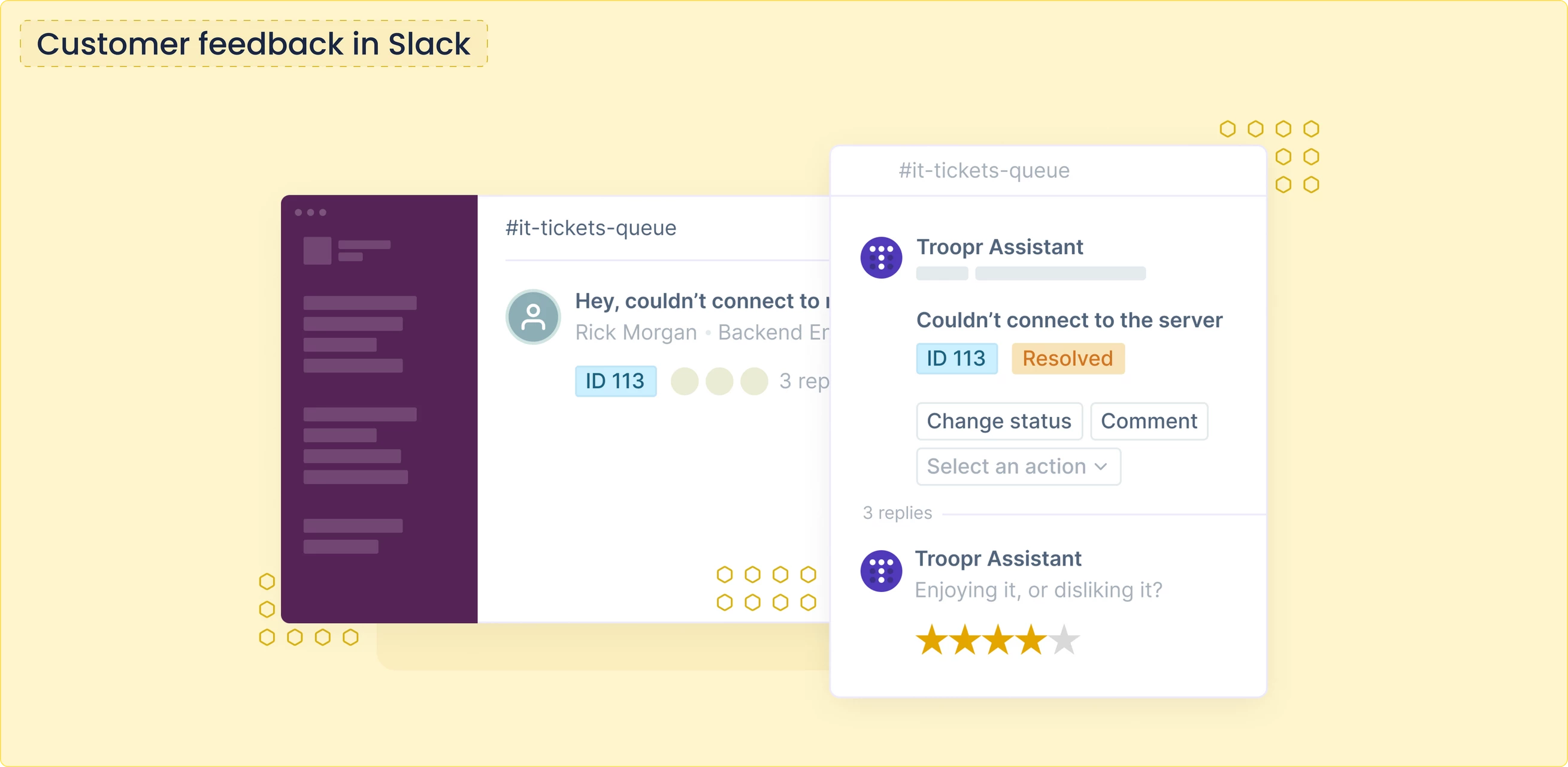Click the #it-tickets-queue title in thread panel

(983, 171)
